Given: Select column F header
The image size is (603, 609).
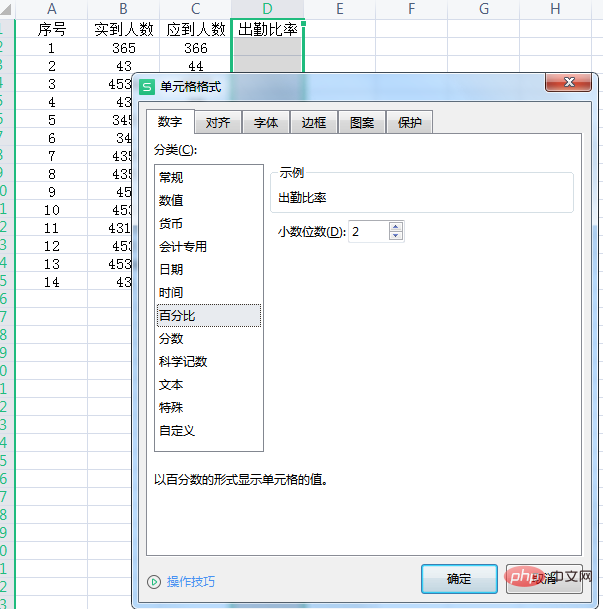Looking at the screenshot, I should tap(412, 9).
